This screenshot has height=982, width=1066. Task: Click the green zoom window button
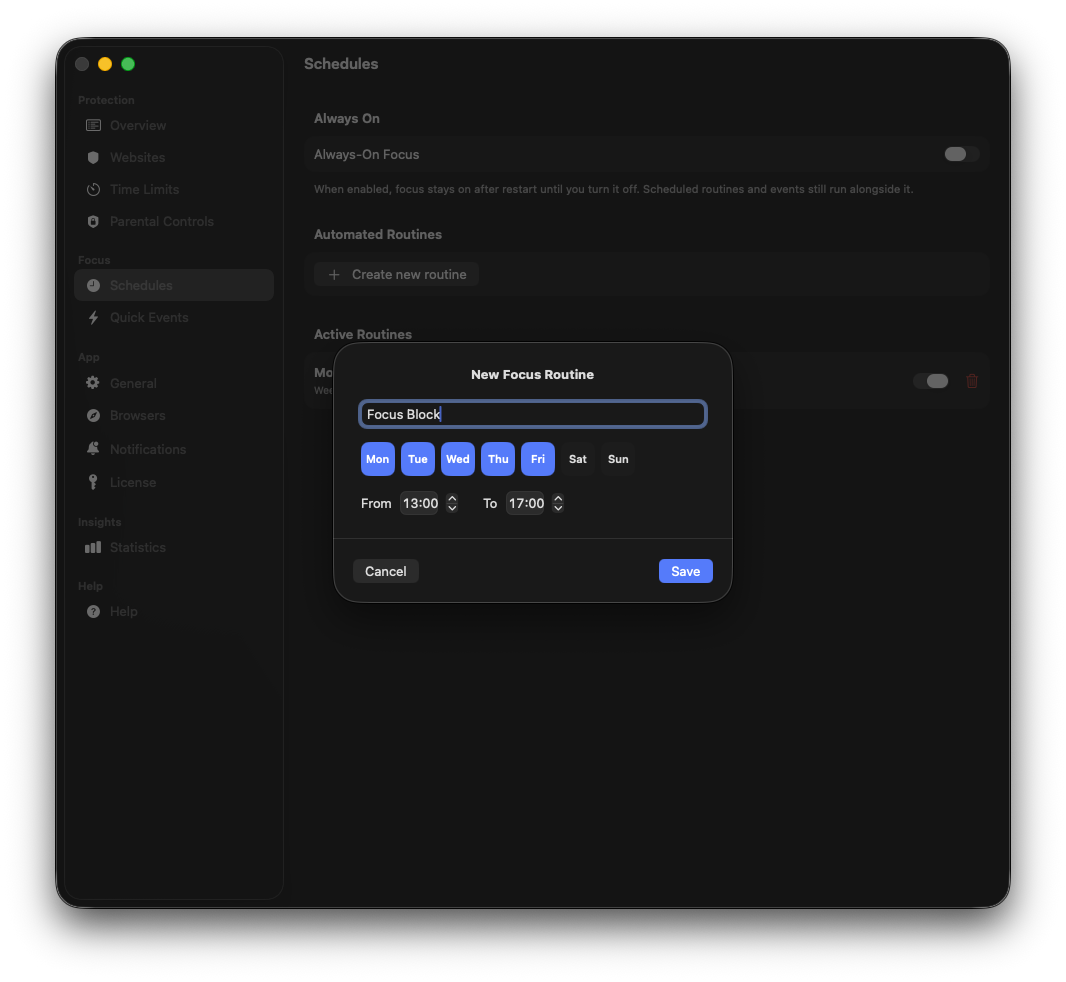128,64
